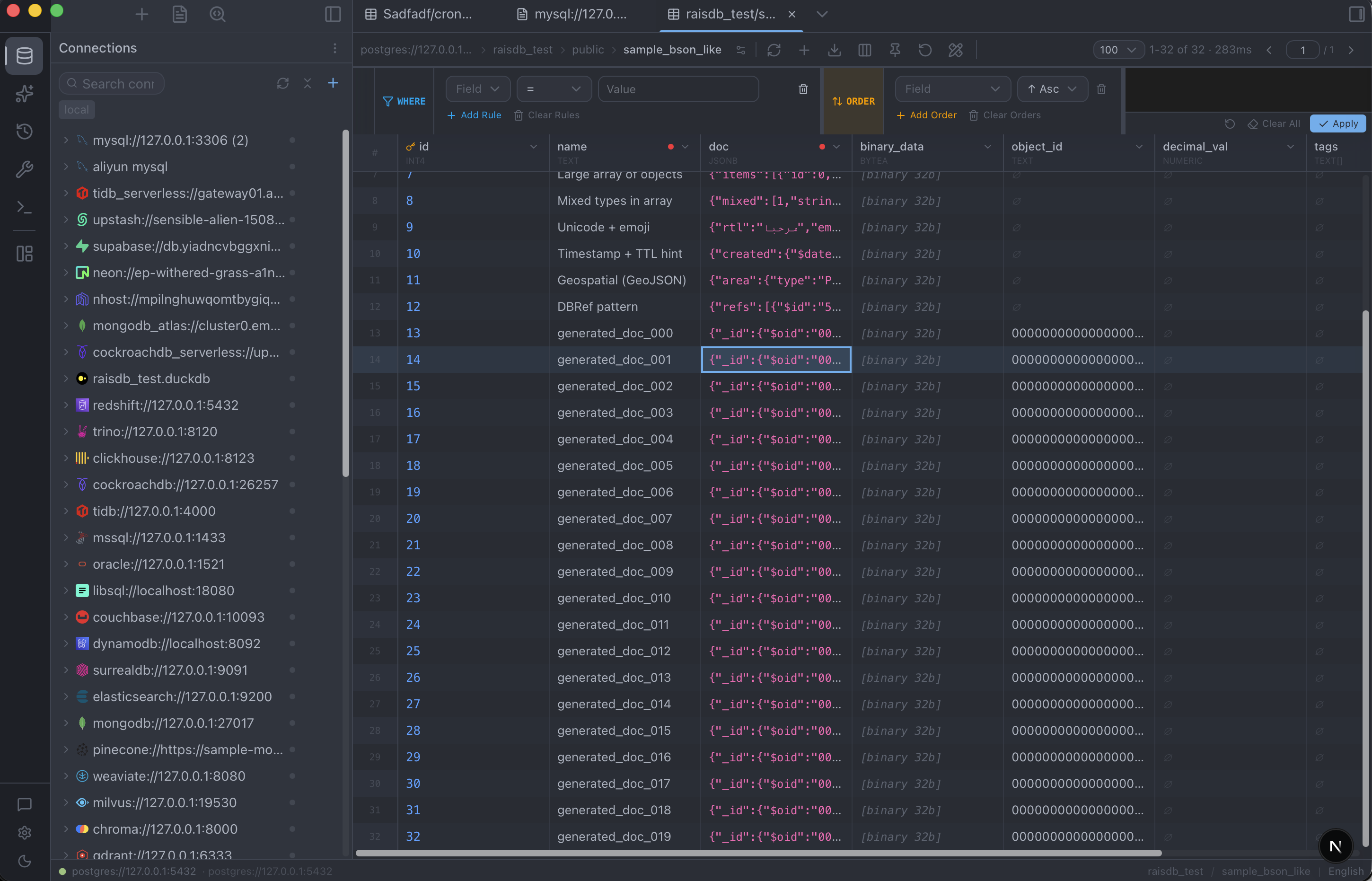Switch to the Sadfadf/cron... tab
The width and height of the screenshot is (1372, 881).
click(419, 14)
